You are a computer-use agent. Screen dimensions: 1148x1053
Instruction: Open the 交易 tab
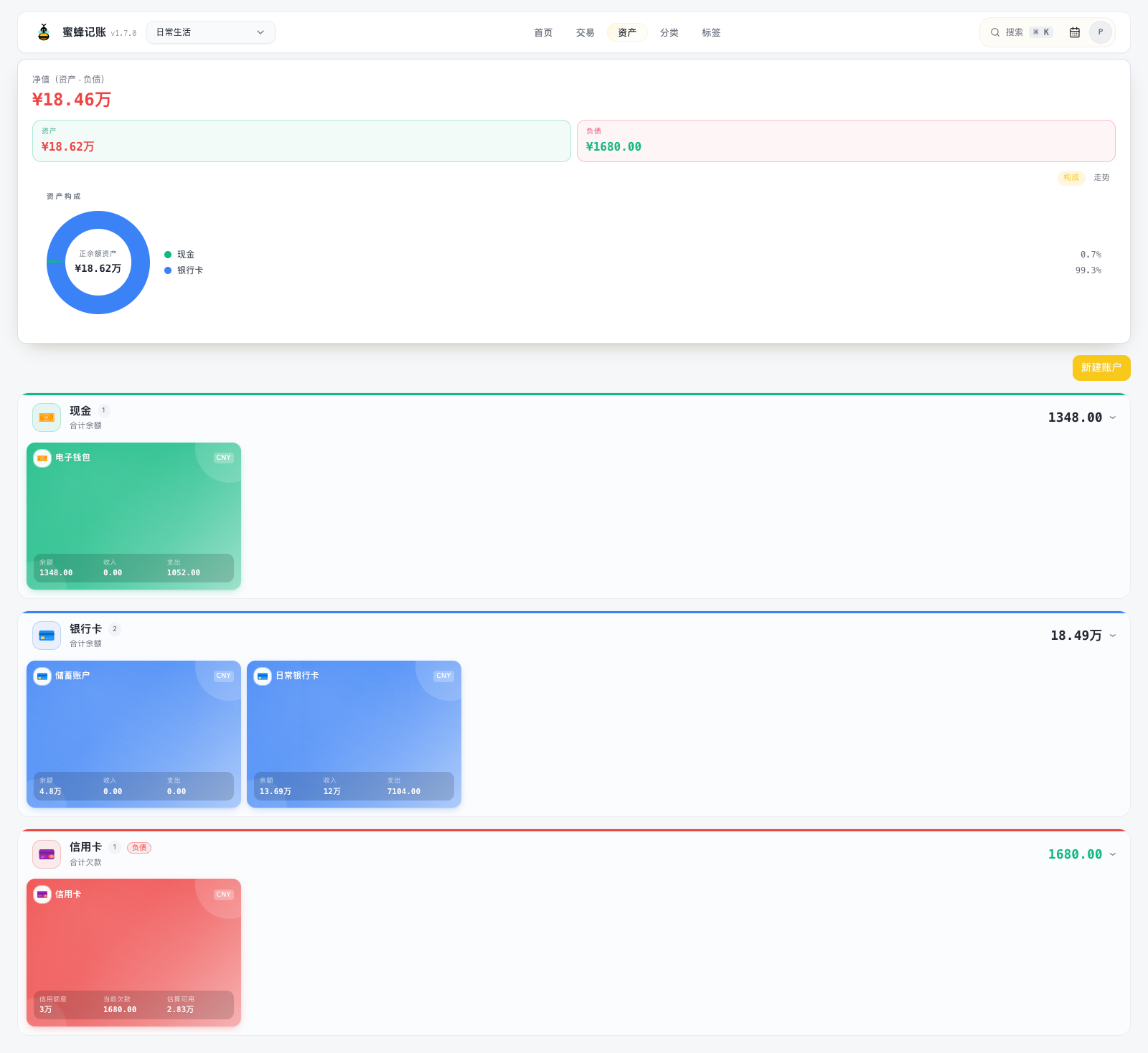tap(585, 32)
